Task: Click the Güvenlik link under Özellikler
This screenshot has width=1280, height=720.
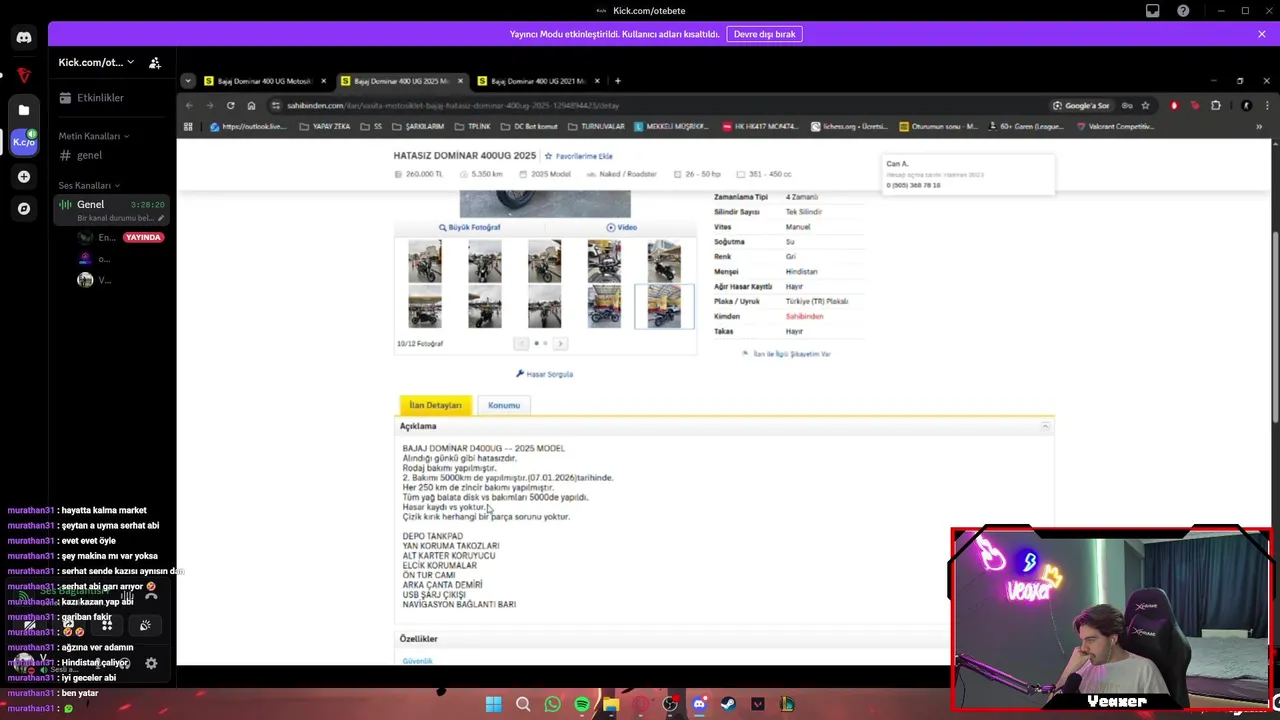Action: (x=417, y=661)
